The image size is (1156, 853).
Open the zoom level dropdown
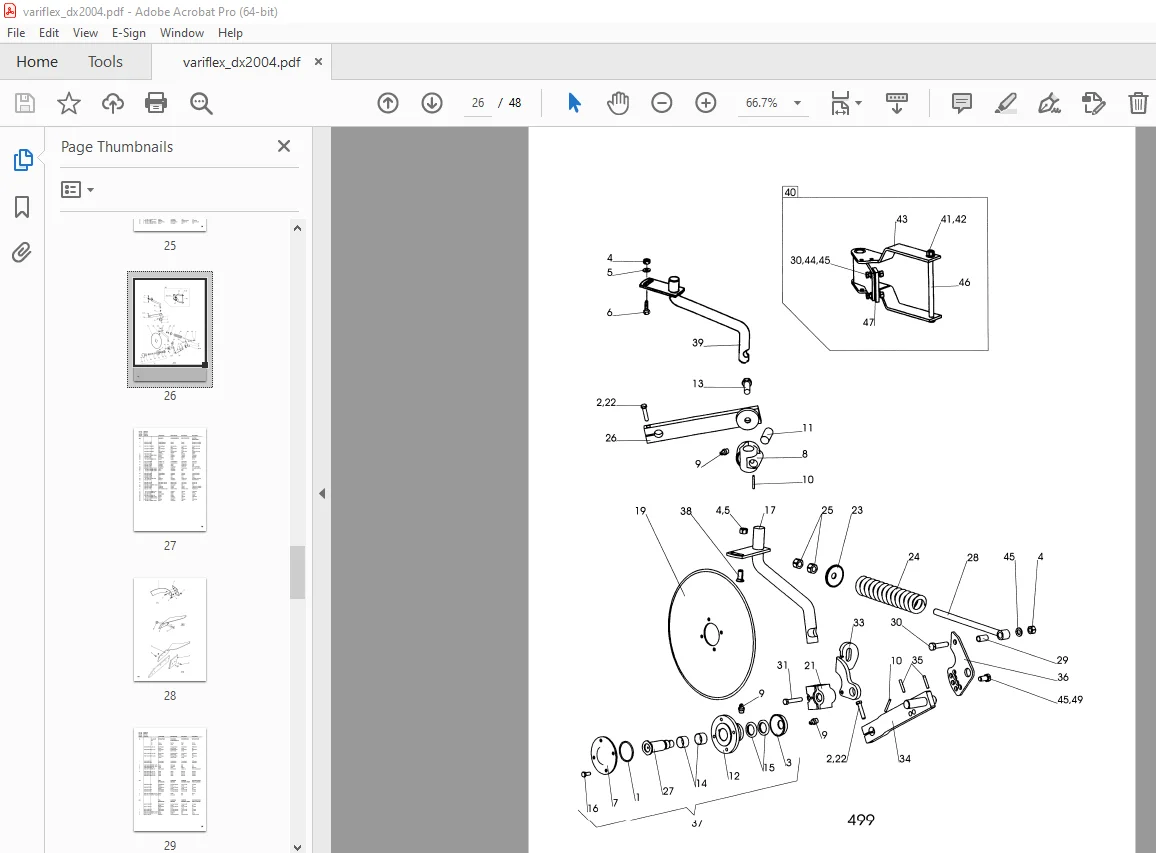pos(797,103)
